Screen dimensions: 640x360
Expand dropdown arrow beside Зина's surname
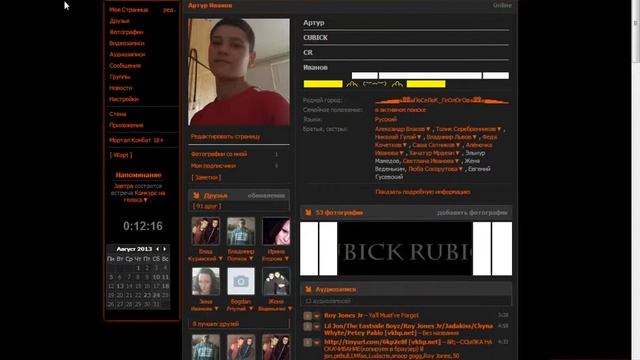click(x=216, y=309)
